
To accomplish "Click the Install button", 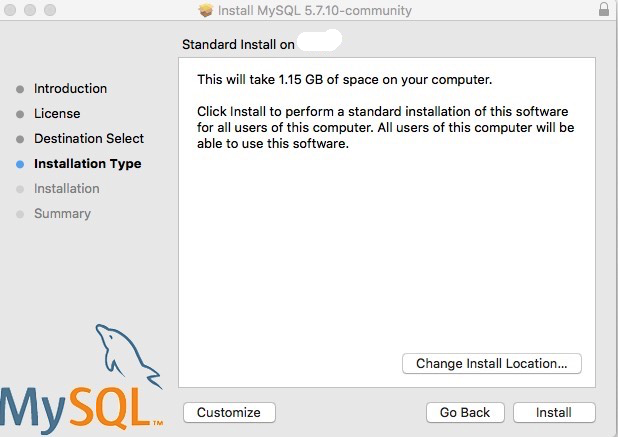I will (554, 412).
